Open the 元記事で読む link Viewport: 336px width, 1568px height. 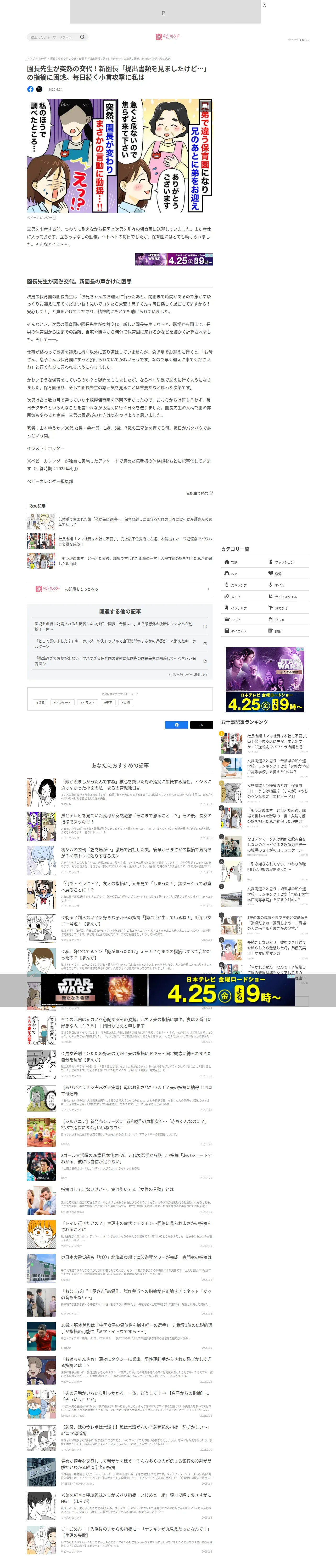[x=199, y=493]
